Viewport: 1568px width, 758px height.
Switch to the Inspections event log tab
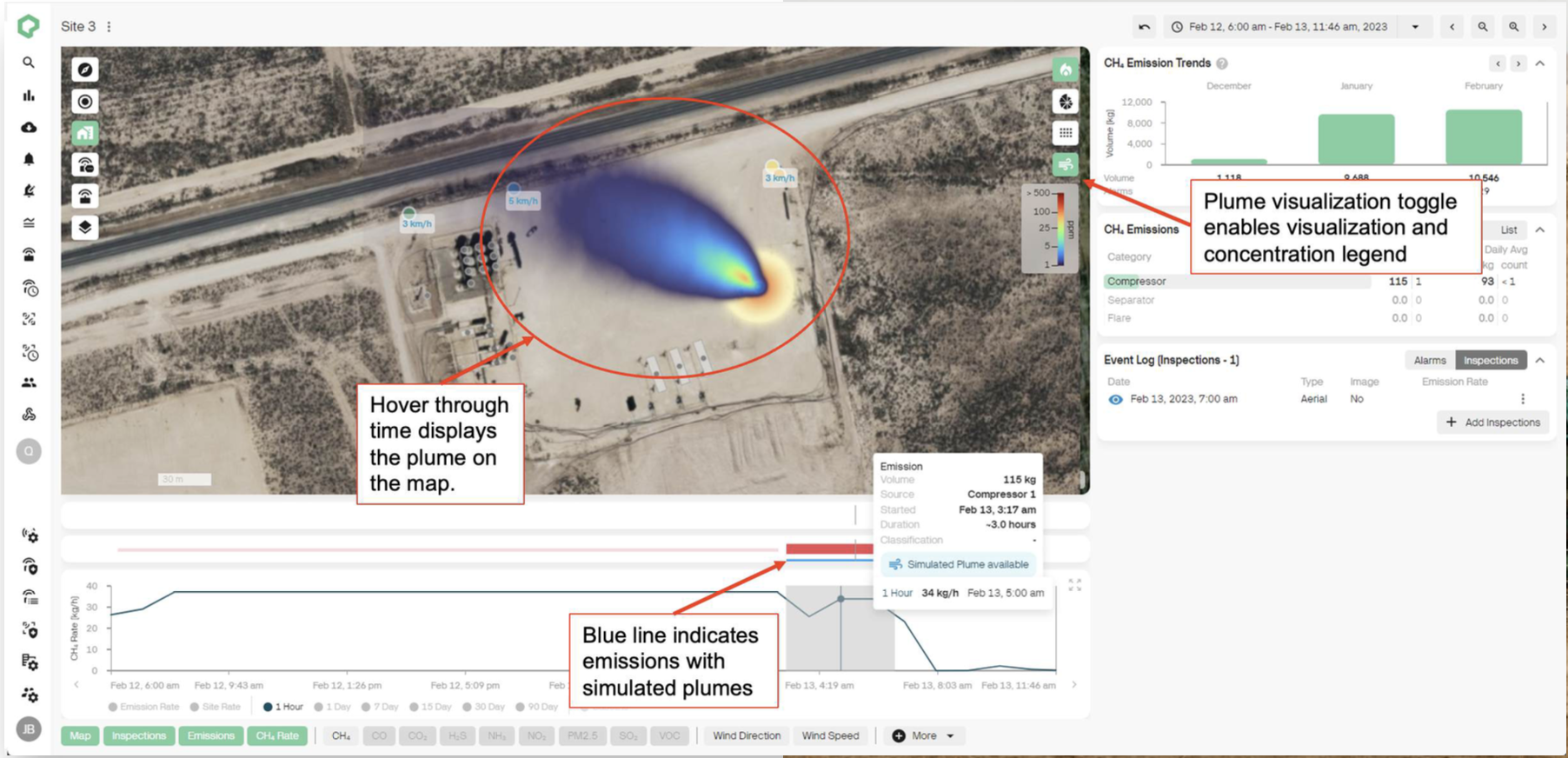click(1491, 360)
